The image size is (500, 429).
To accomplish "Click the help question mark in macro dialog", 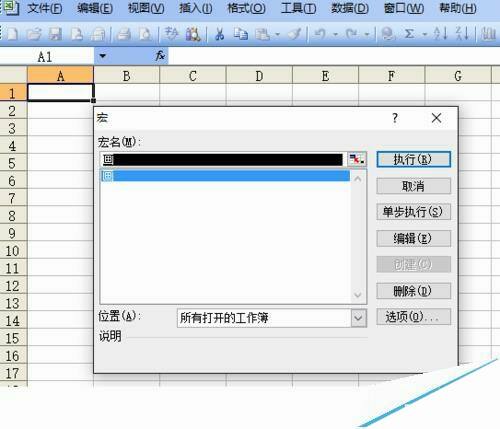I will point(395,118).
